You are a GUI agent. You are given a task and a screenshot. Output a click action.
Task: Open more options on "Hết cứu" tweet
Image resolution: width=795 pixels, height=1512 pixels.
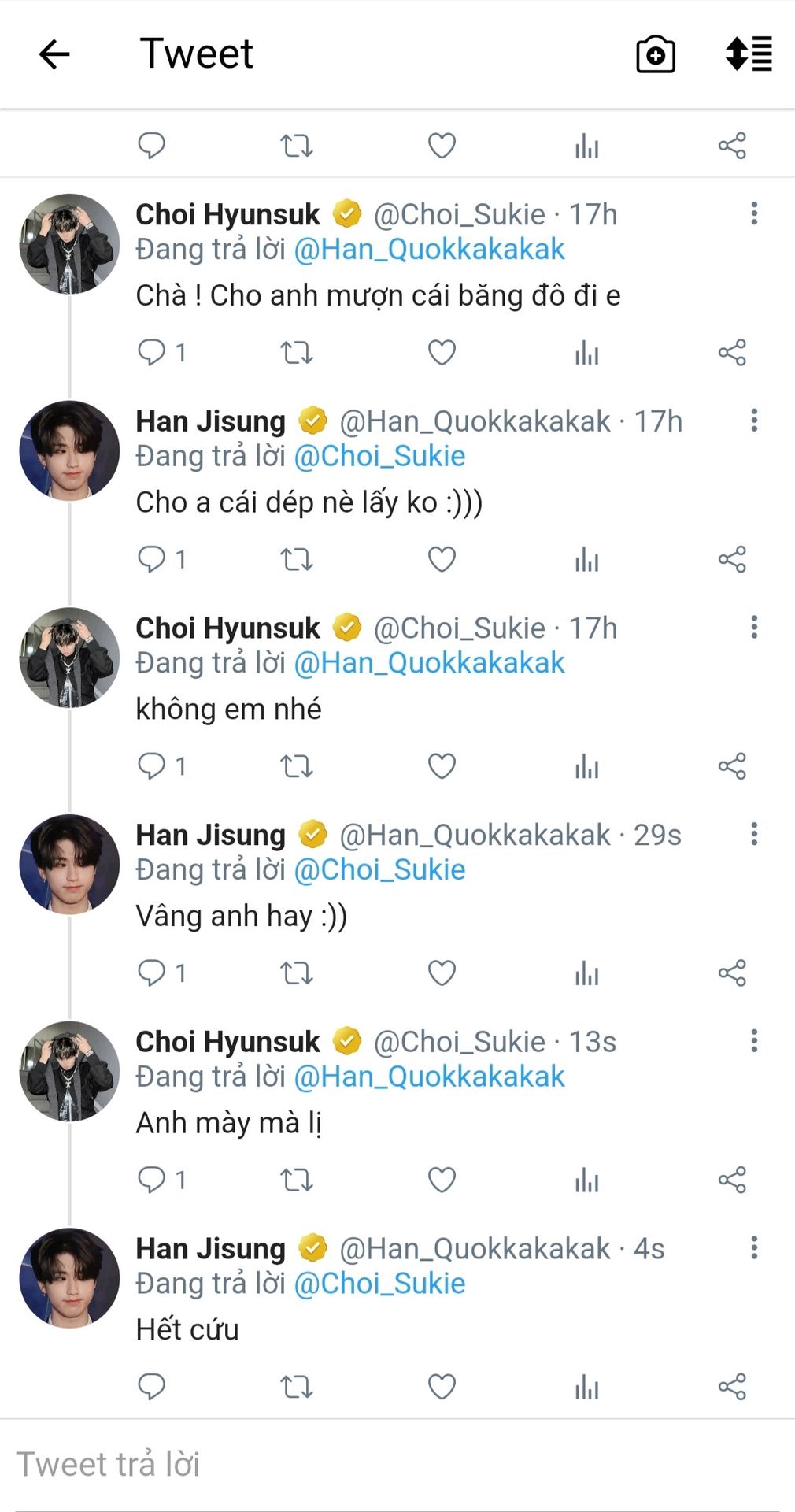pos(754,1247)
